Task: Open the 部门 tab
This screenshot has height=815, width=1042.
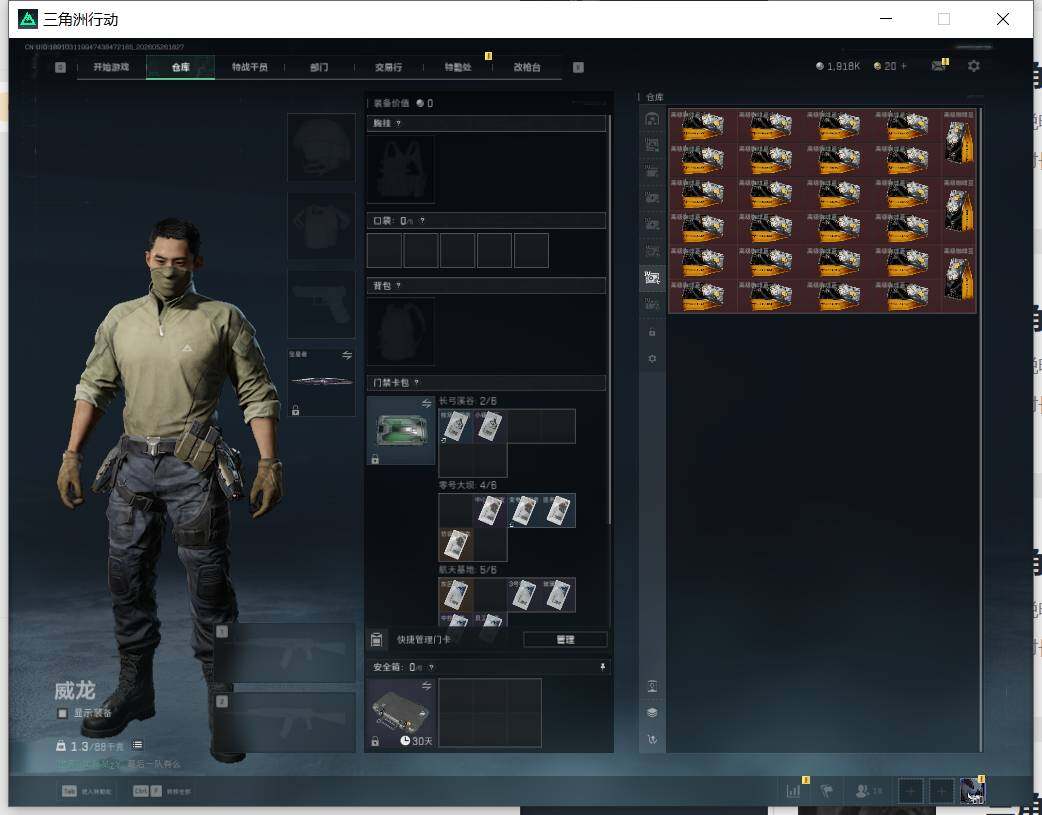Action: point(319,67)
